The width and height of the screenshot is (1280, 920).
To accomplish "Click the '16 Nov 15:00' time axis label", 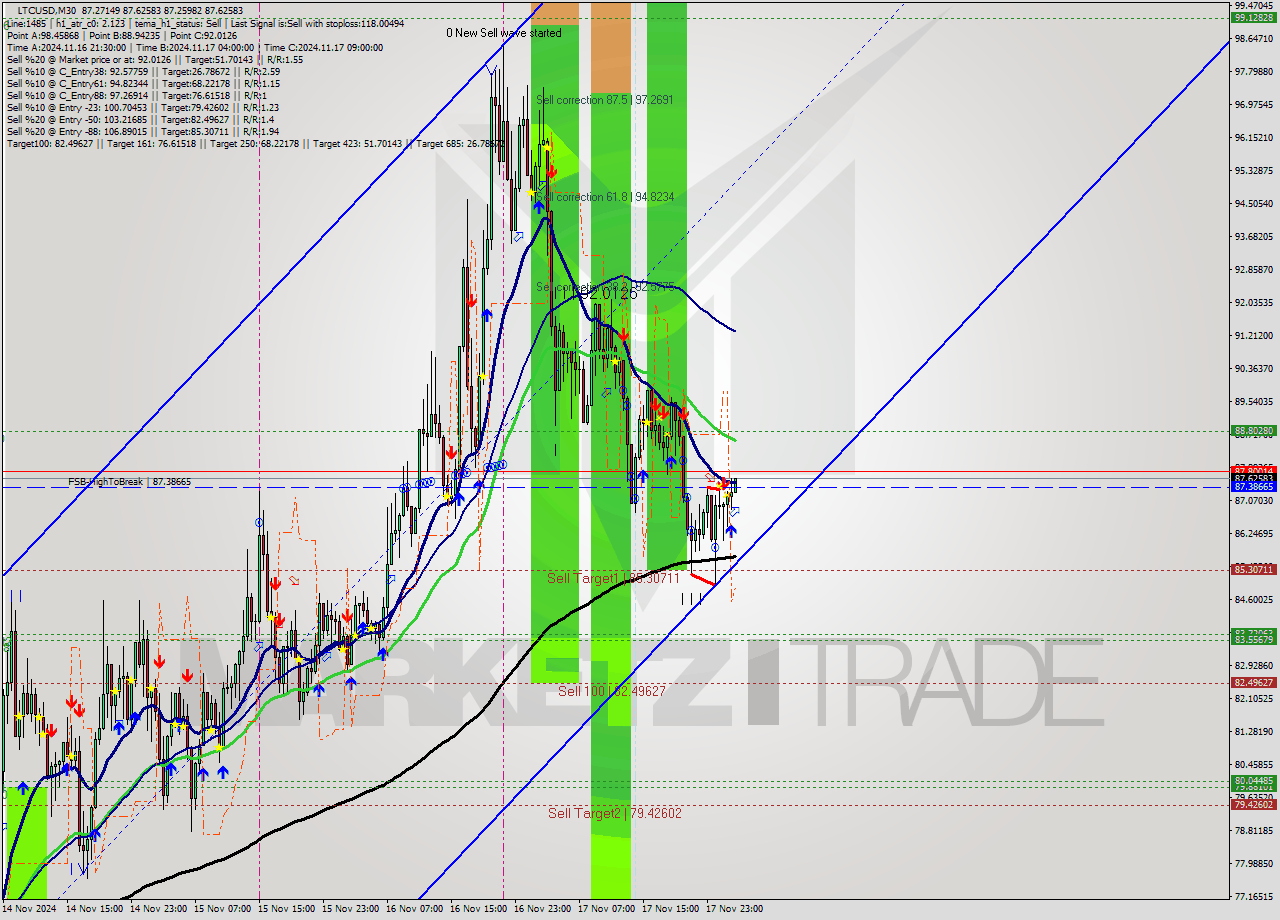I will pos(478,909).
